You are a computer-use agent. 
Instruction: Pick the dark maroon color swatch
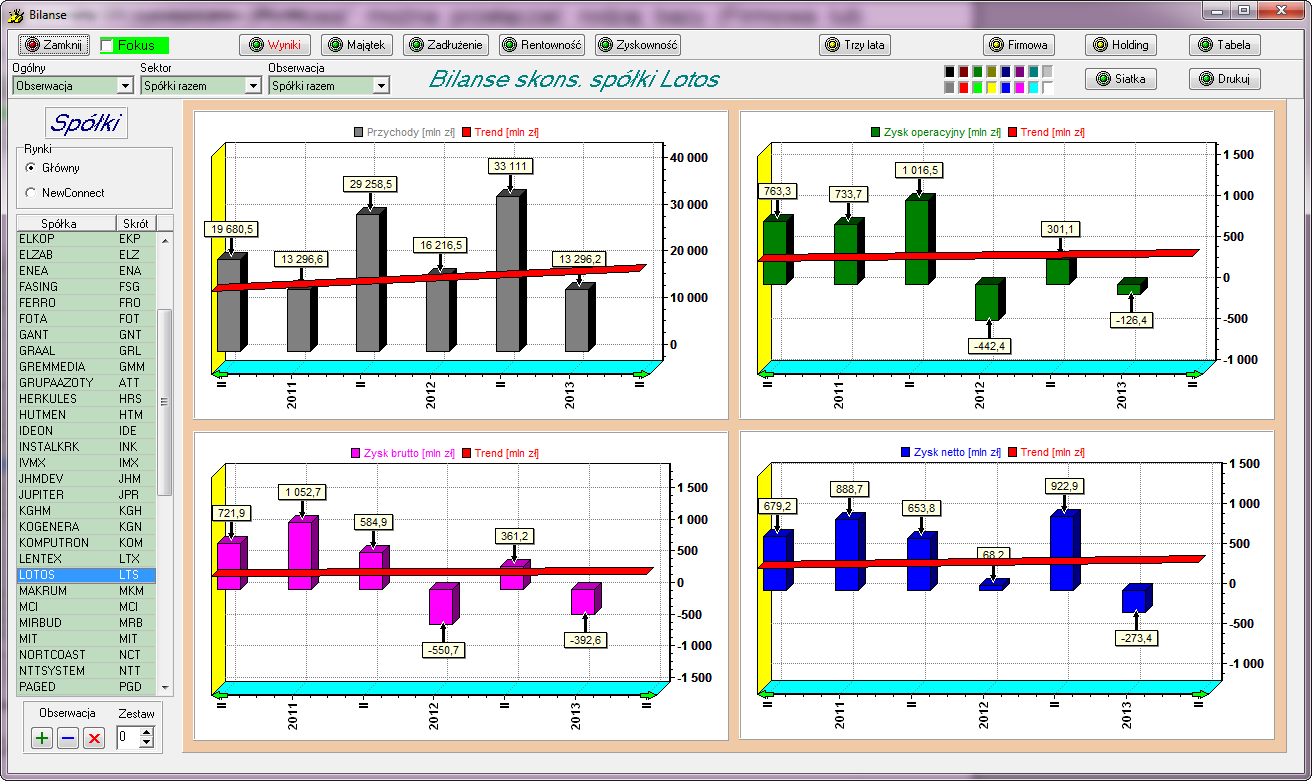(x=963, y=72)
